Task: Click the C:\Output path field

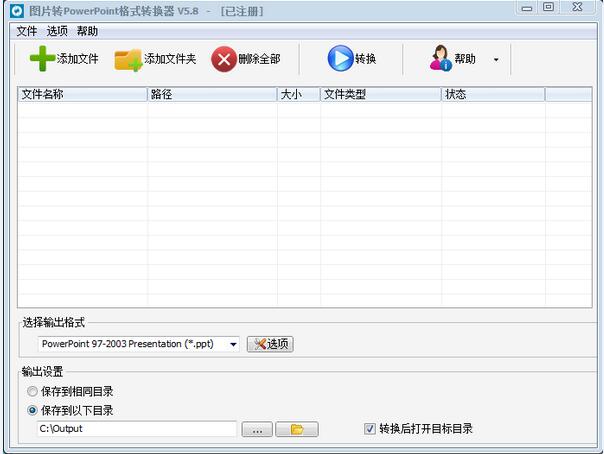Action: tap(137, 429)
